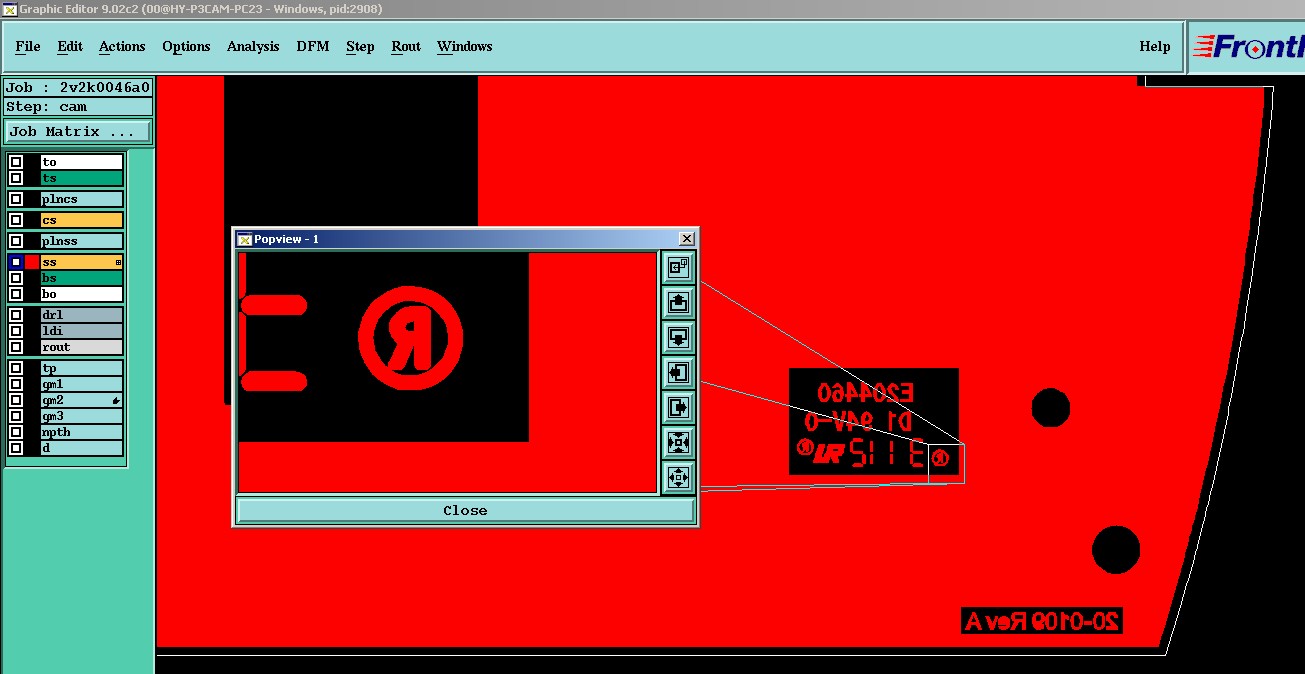This screenshot has height=674, width=1305.
Task: Open the Step menu
Action: click(x=360, y=46)
